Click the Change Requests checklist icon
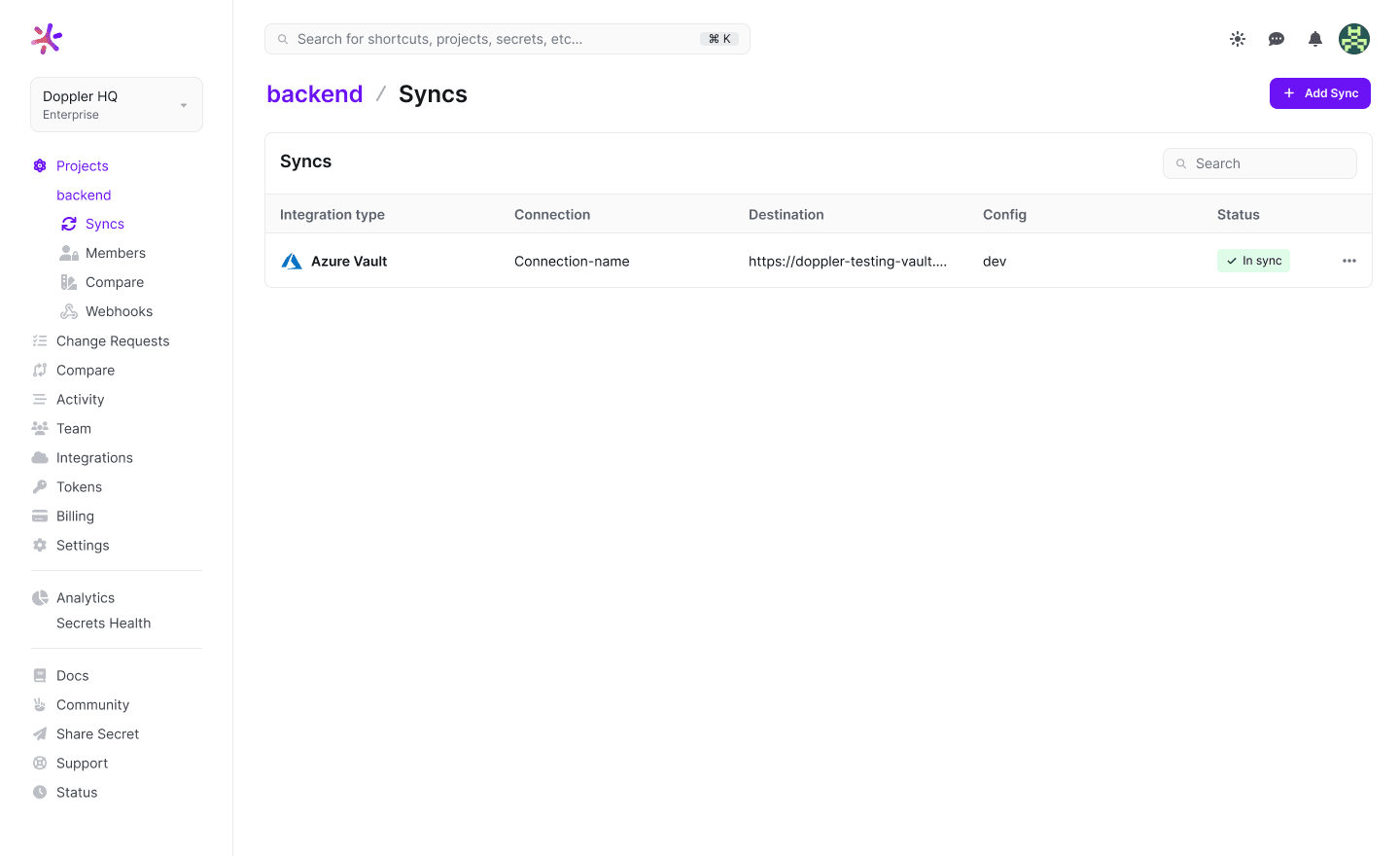 click(x=40, y=341)
